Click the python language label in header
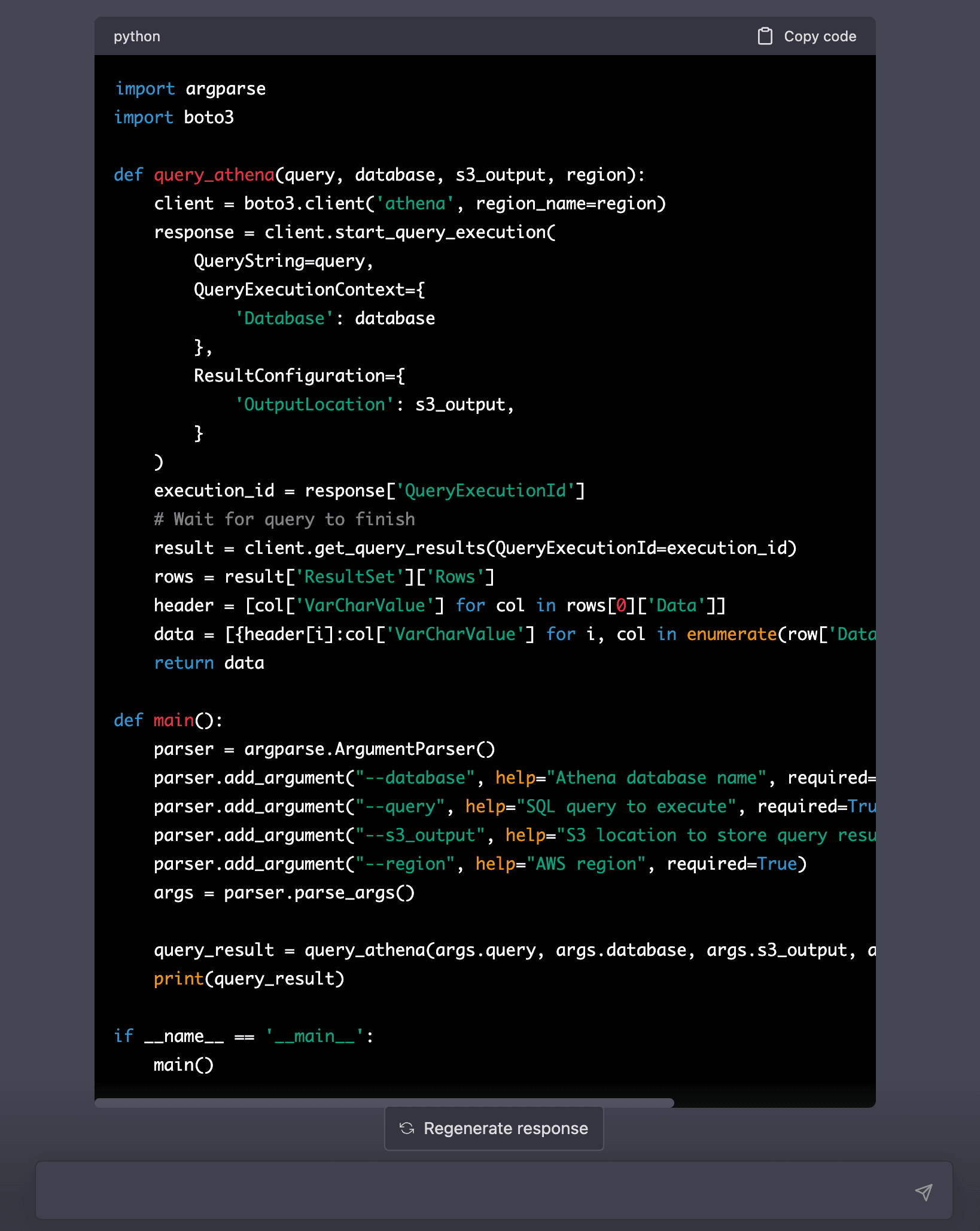 coord(137,36)
